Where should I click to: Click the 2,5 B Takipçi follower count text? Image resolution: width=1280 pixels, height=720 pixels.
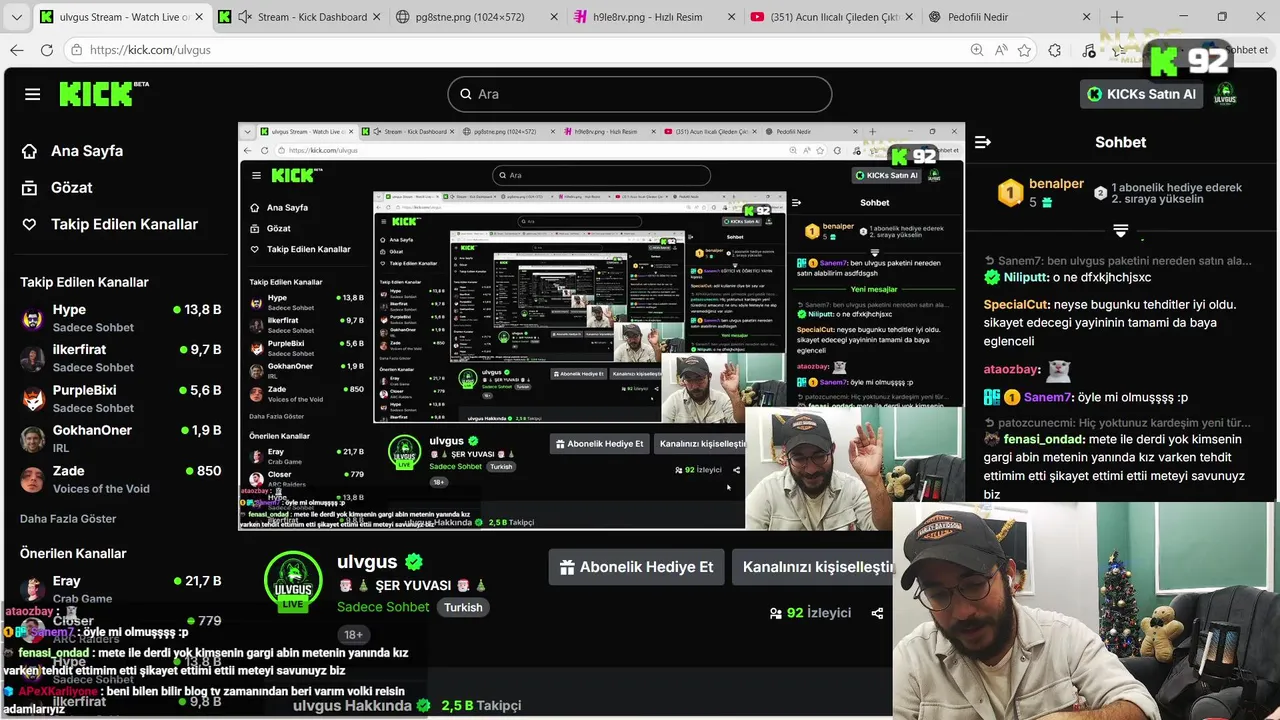[x=481, y=705]
